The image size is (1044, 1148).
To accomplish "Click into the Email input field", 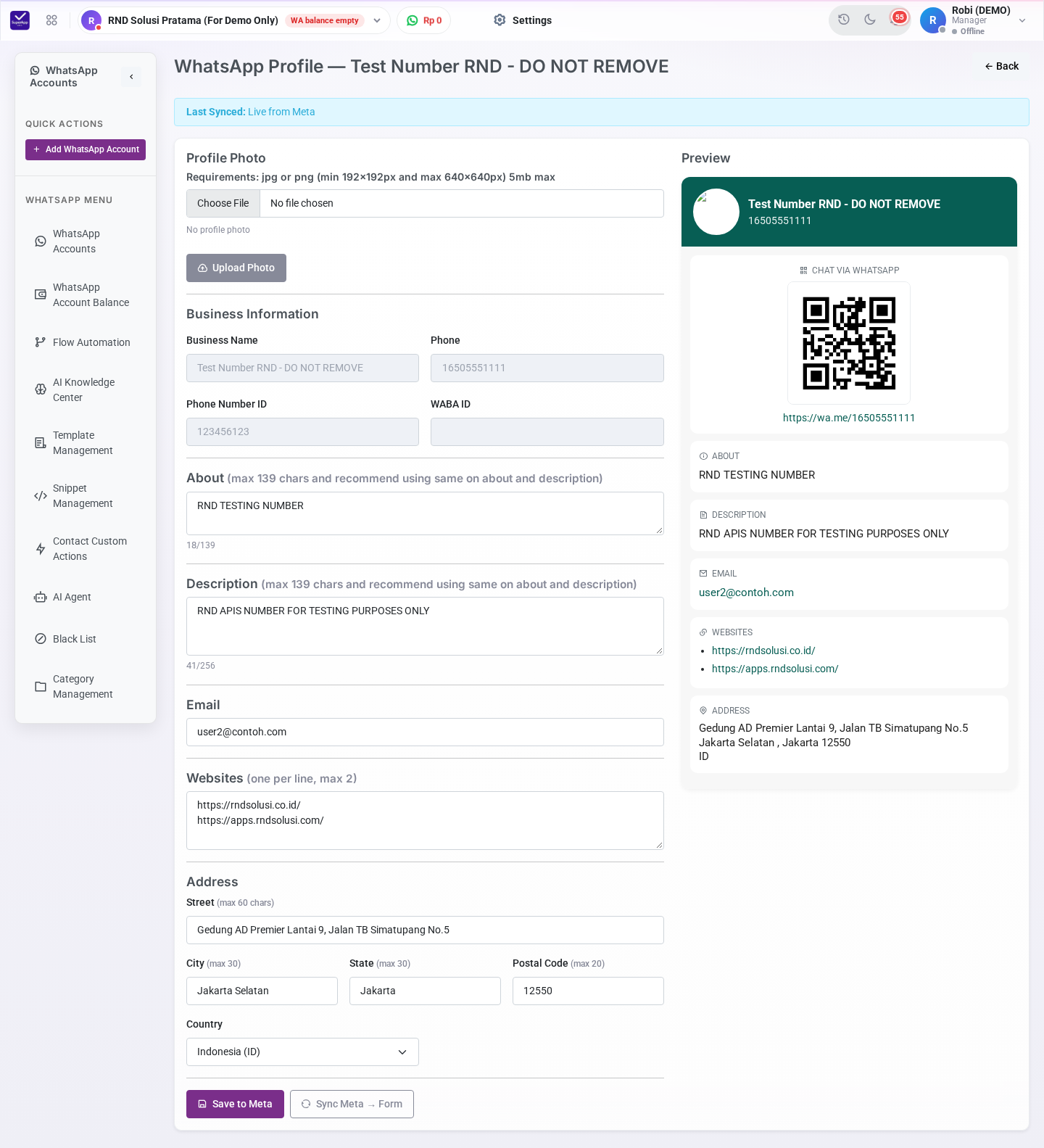I will coord(425,732).
